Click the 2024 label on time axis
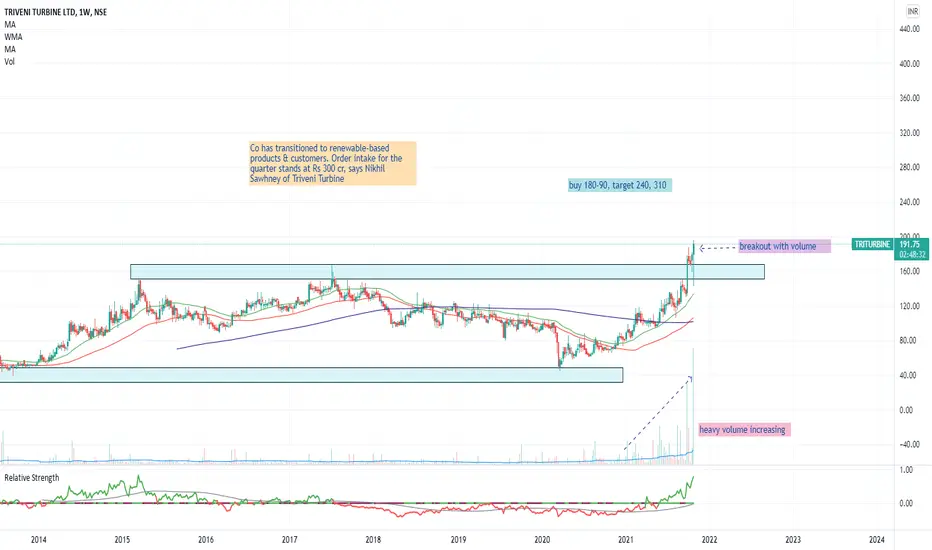 click(876, 540)
